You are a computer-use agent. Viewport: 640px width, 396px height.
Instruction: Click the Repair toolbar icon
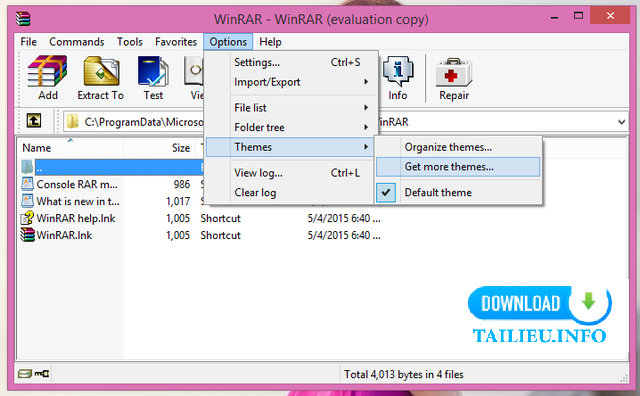pyautogui.click(x=454, y=72)
